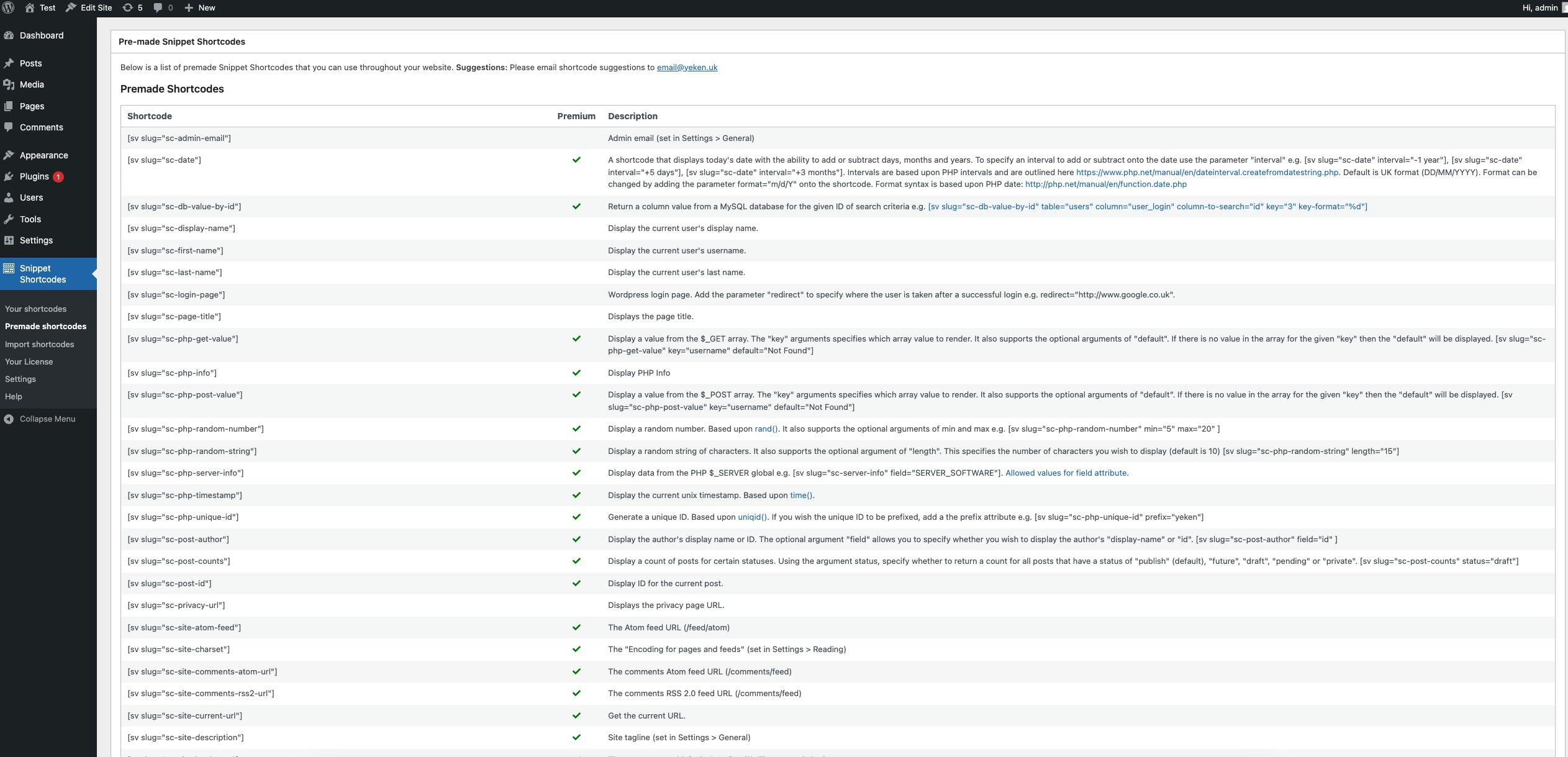Open the comments bubble icon in admin bar
1568x757 pixels.
[x=158, y=7]
